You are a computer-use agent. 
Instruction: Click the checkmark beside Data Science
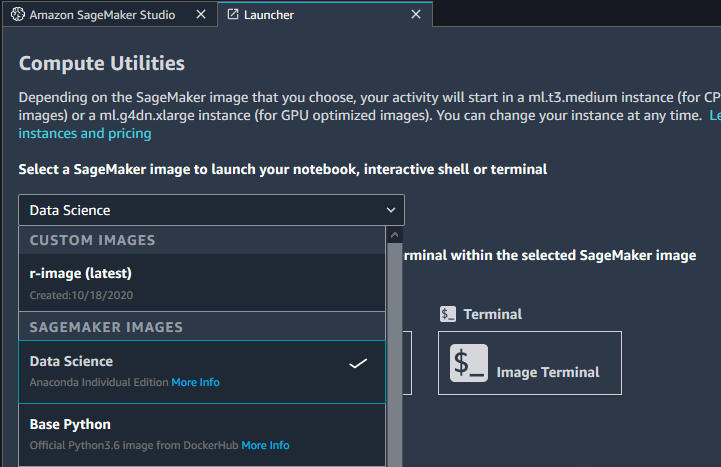point(358,363)
